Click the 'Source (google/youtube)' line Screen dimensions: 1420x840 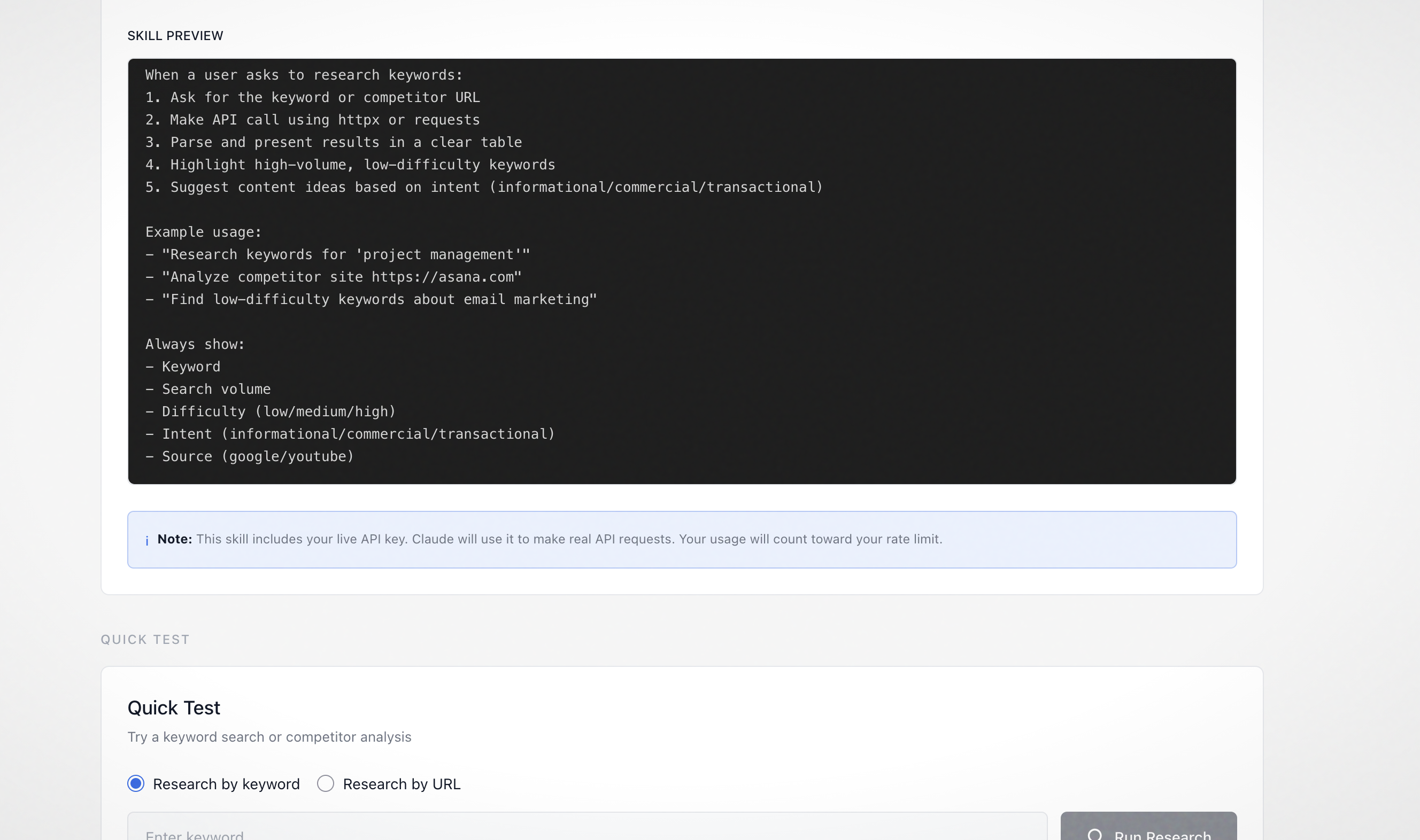[x=250, y=456]
